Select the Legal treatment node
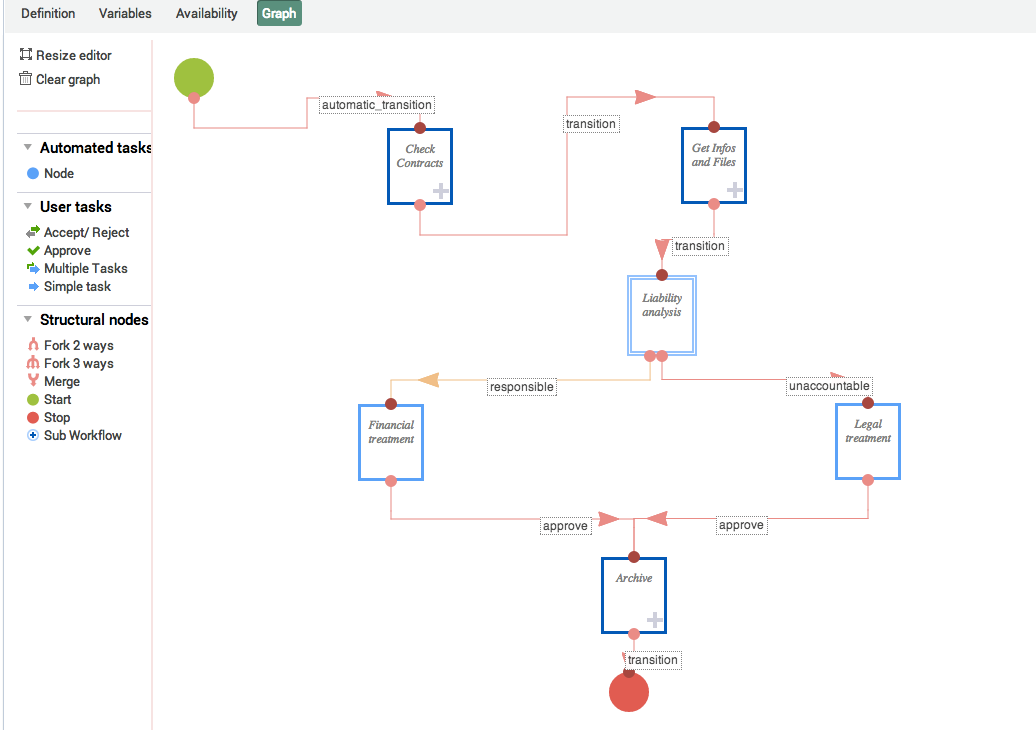The height and width of the screenshot is (730, 1036). coord(868,441)
